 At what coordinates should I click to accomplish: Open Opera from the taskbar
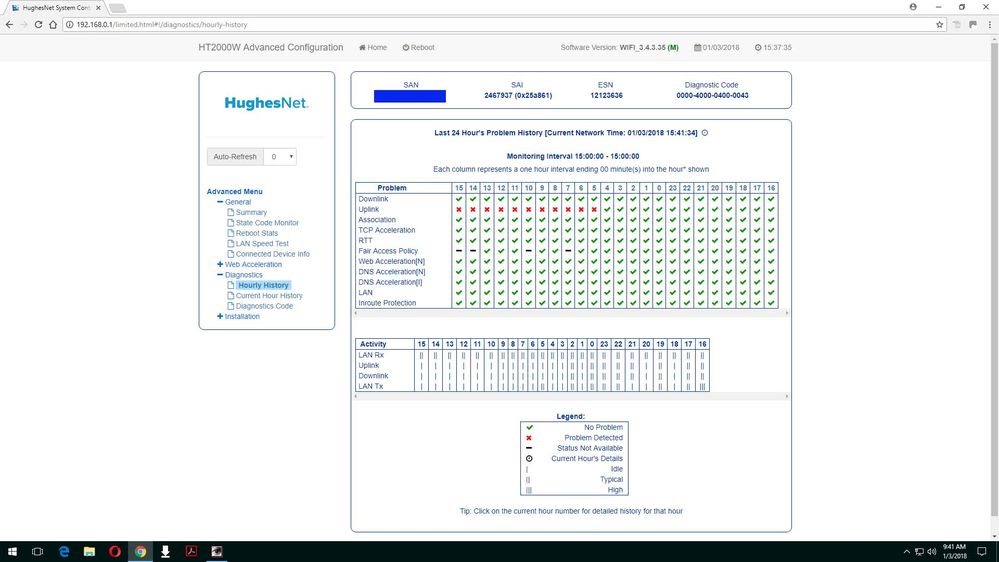(115, 551)
